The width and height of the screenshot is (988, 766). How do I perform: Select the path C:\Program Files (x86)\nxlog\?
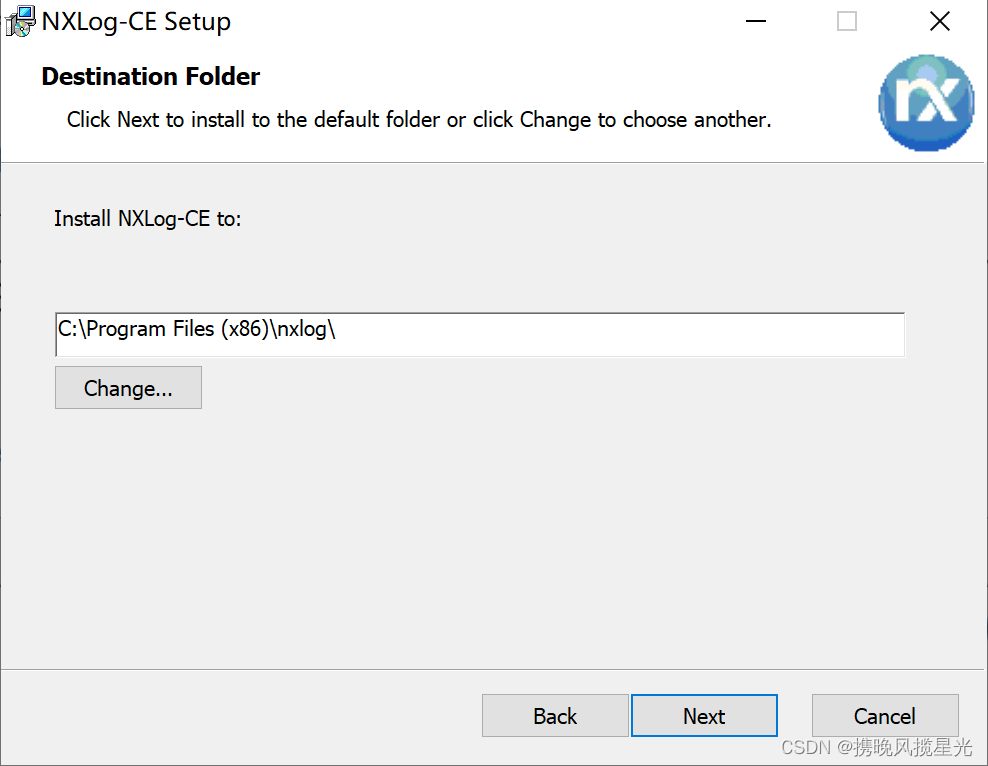pos(194,328)
